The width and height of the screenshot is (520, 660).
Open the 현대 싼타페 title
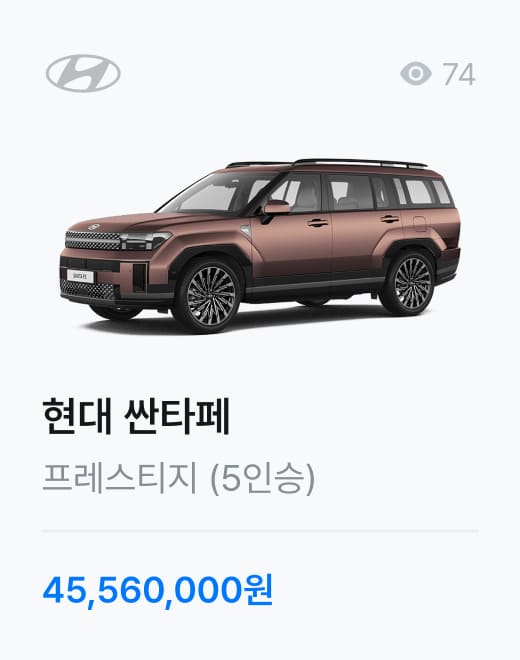pos(136,416)
